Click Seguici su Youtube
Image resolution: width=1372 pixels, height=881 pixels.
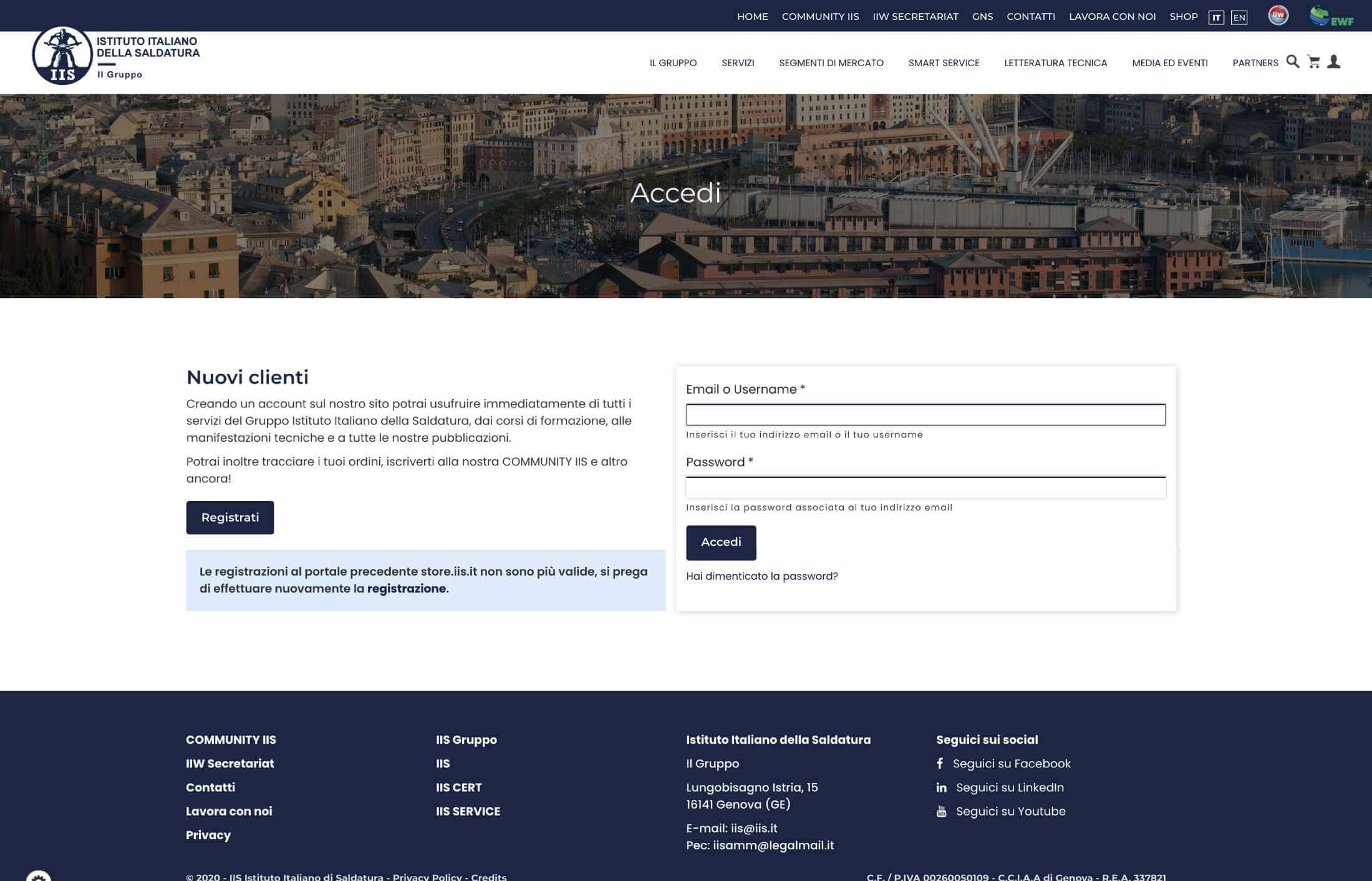tap(1011, 811)
